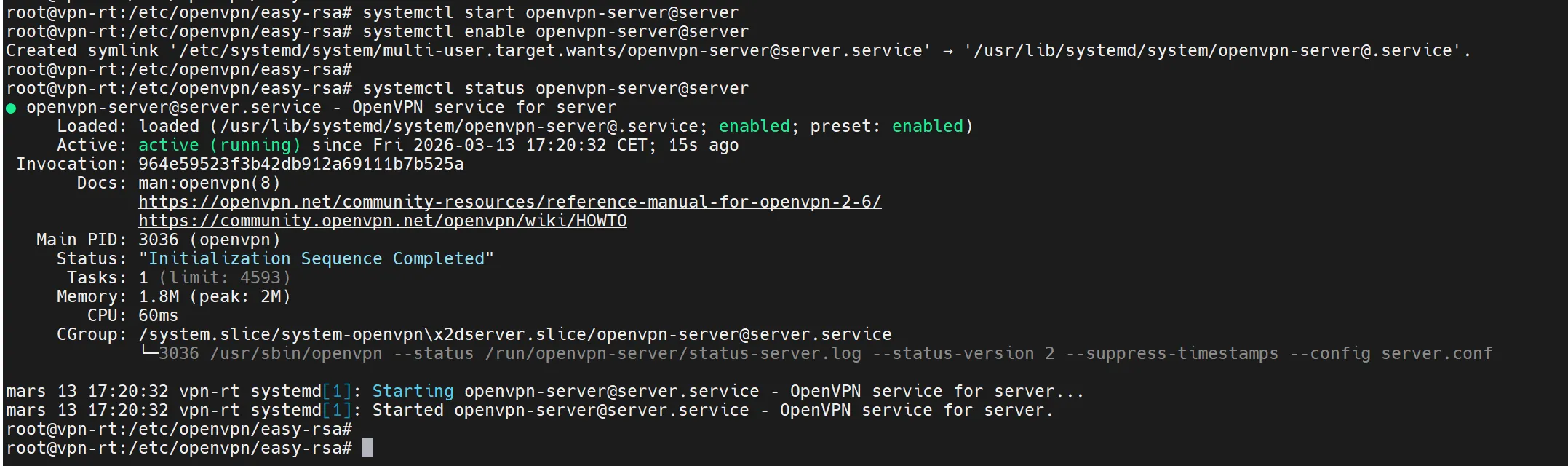1568x466 pixels.
Task: Click the status-server.log path in the process line
Action: click(673, 354)
